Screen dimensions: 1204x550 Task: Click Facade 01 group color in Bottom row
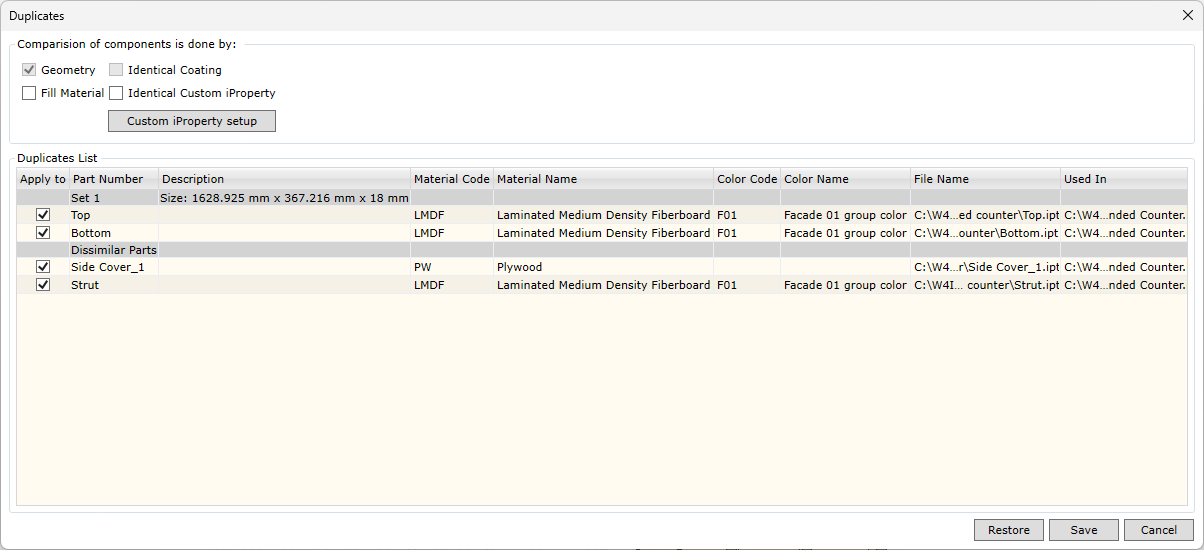coord(846,233)
